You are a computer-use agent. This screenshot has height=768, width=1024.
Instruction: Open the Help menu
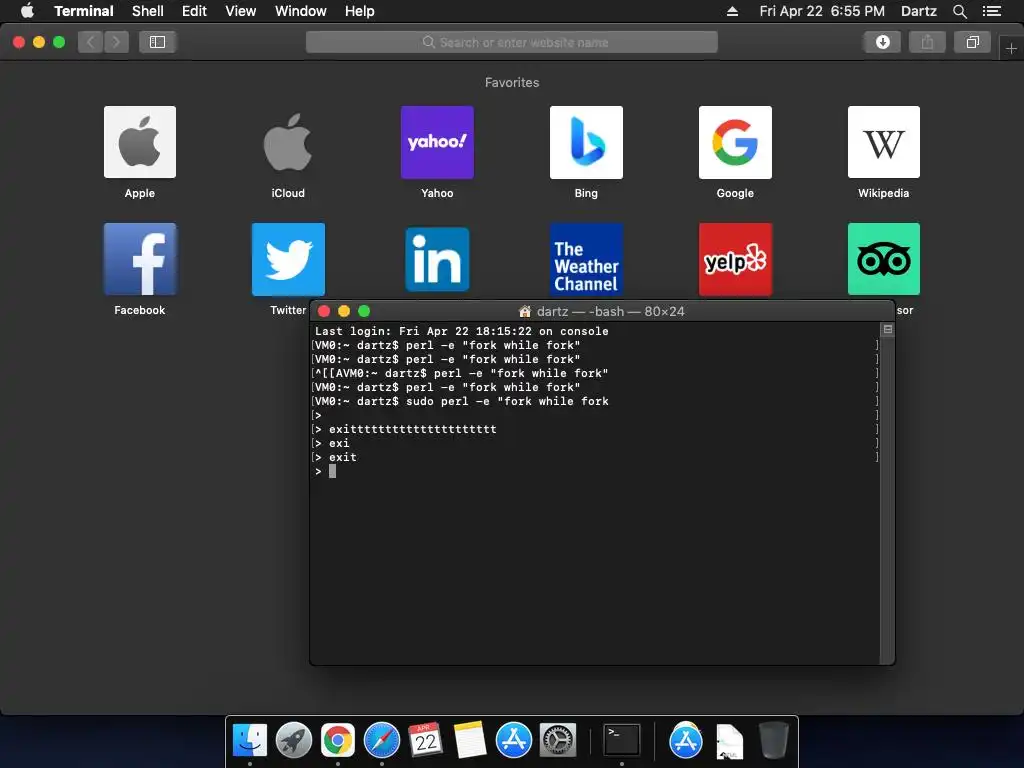pyautogui.click(x=359, y=11)
